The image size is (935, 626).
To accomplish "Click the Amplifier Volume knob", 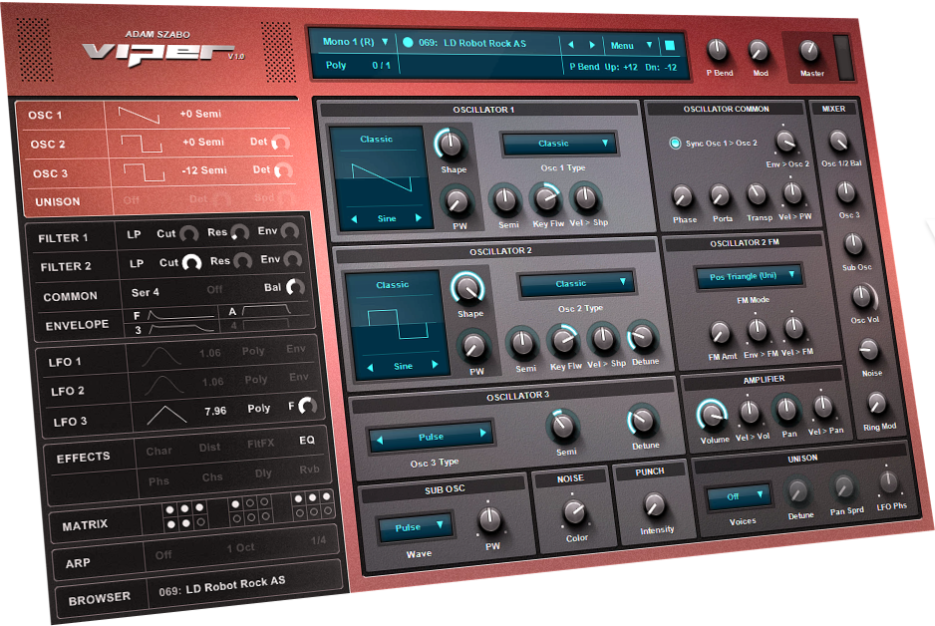I will [x=712, y=415].
